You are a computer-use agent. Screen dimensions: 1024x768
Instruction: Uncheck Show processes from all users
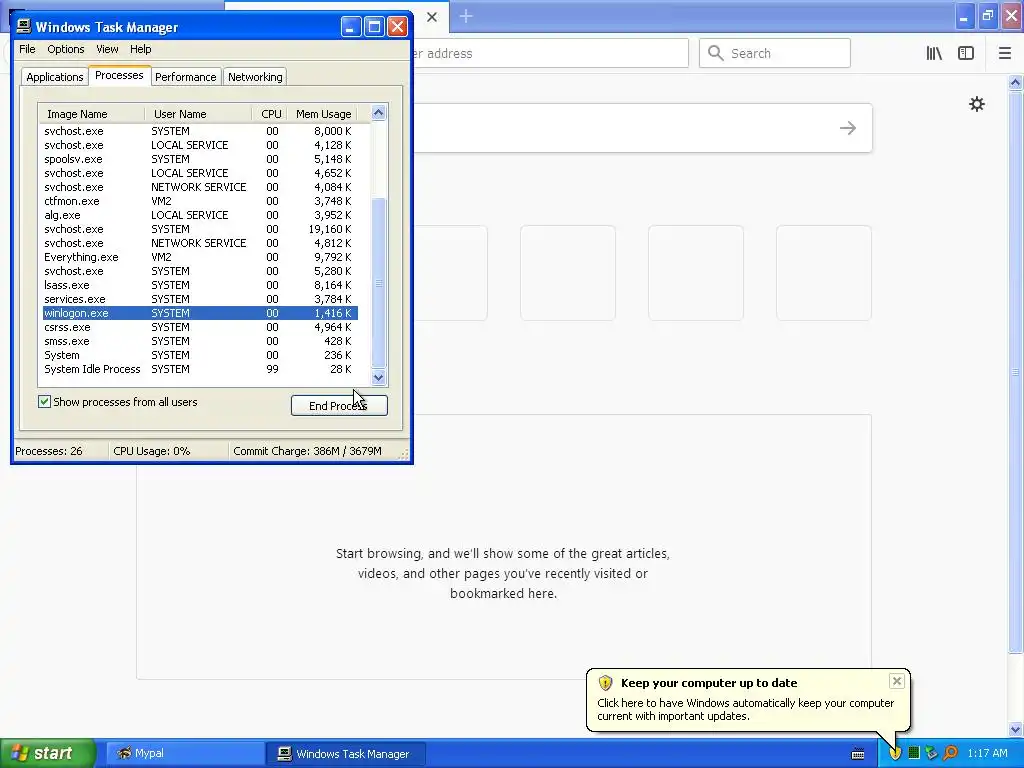click(44, 402)
